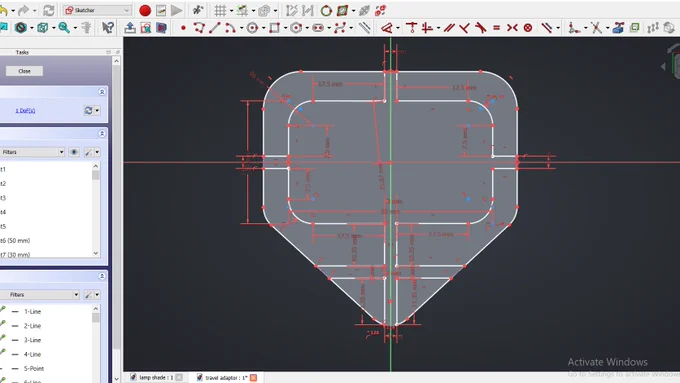This screenshot has height=383, width=680.
Task: Select the trim edge tool
Action: [x=596, y=28]
